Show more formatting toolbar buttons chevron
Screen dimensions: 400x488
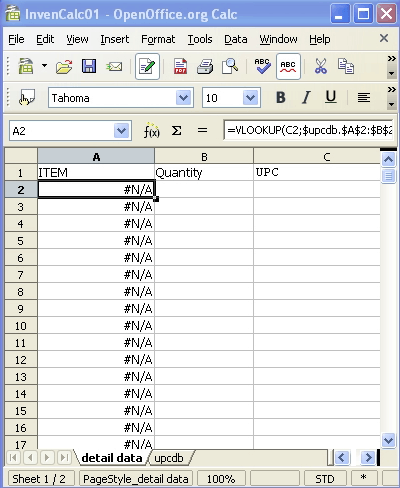pyautogui.click(x=392, y=90)
